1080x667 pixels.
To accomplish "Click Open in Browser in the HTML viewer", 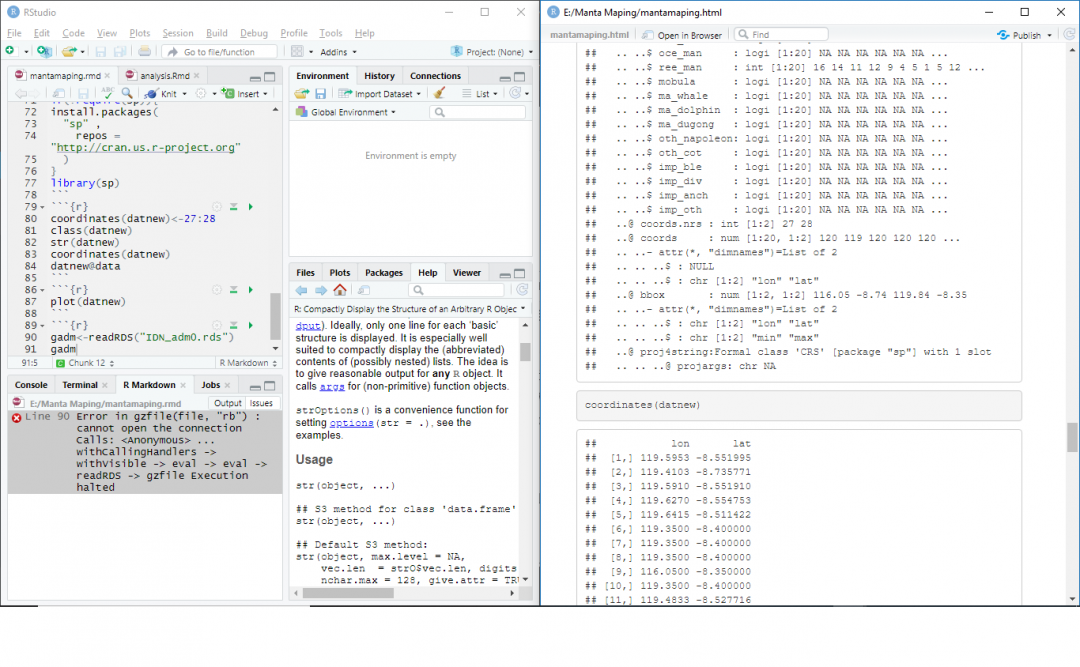I will point(683,35).
